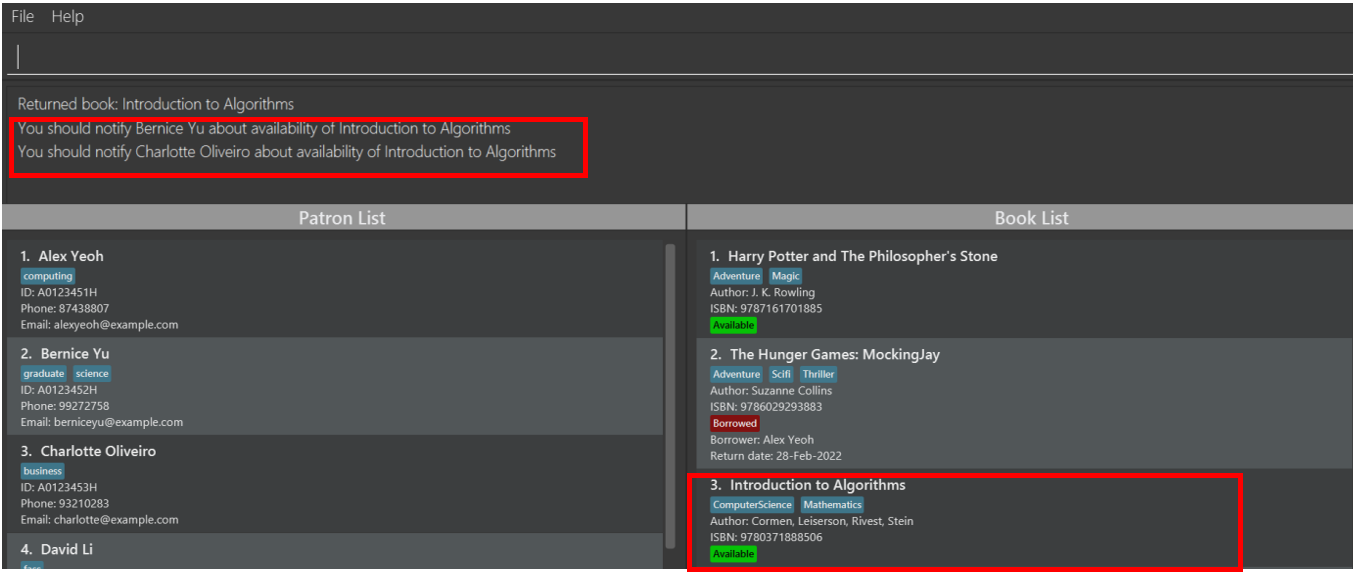Click the Magic tag on Harry Potter
Viewport: 1356px width, 578px height.
point(785,276)
